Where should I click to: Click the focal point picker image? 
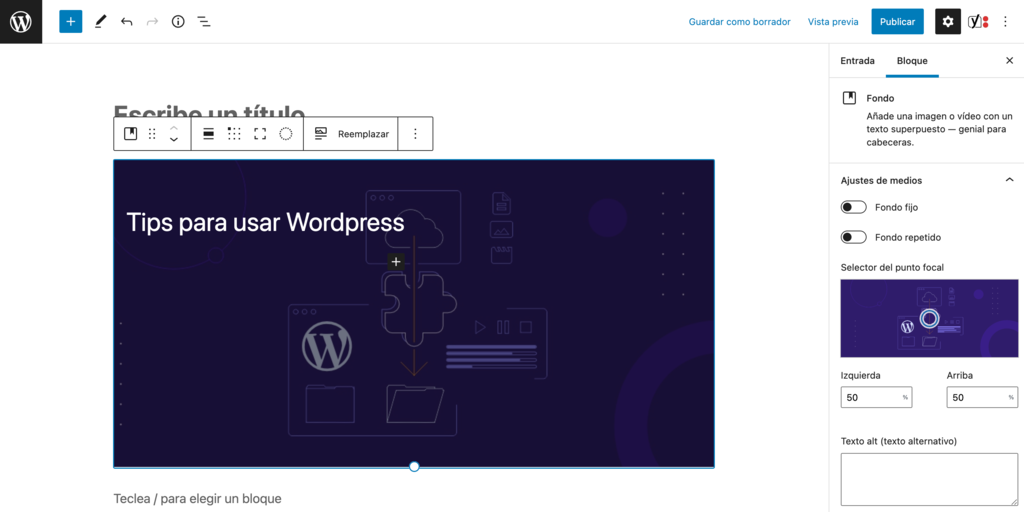[x=929, y=318]
